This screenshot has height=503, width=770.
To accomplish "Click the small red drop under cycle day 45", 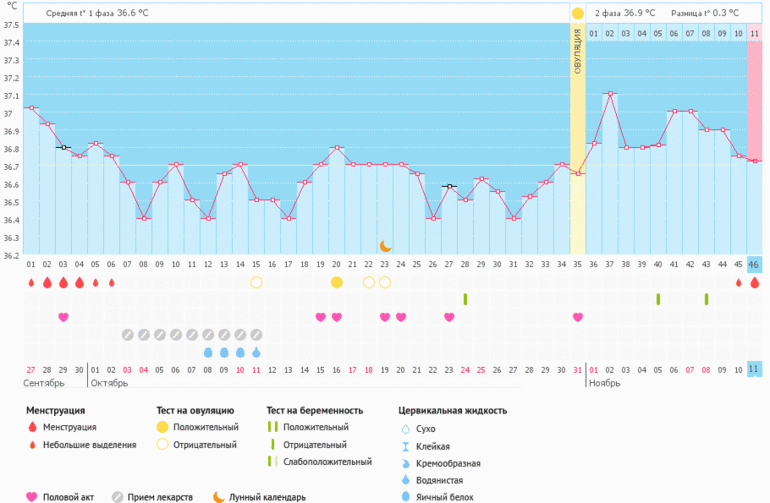I will [x=738, y=282].
